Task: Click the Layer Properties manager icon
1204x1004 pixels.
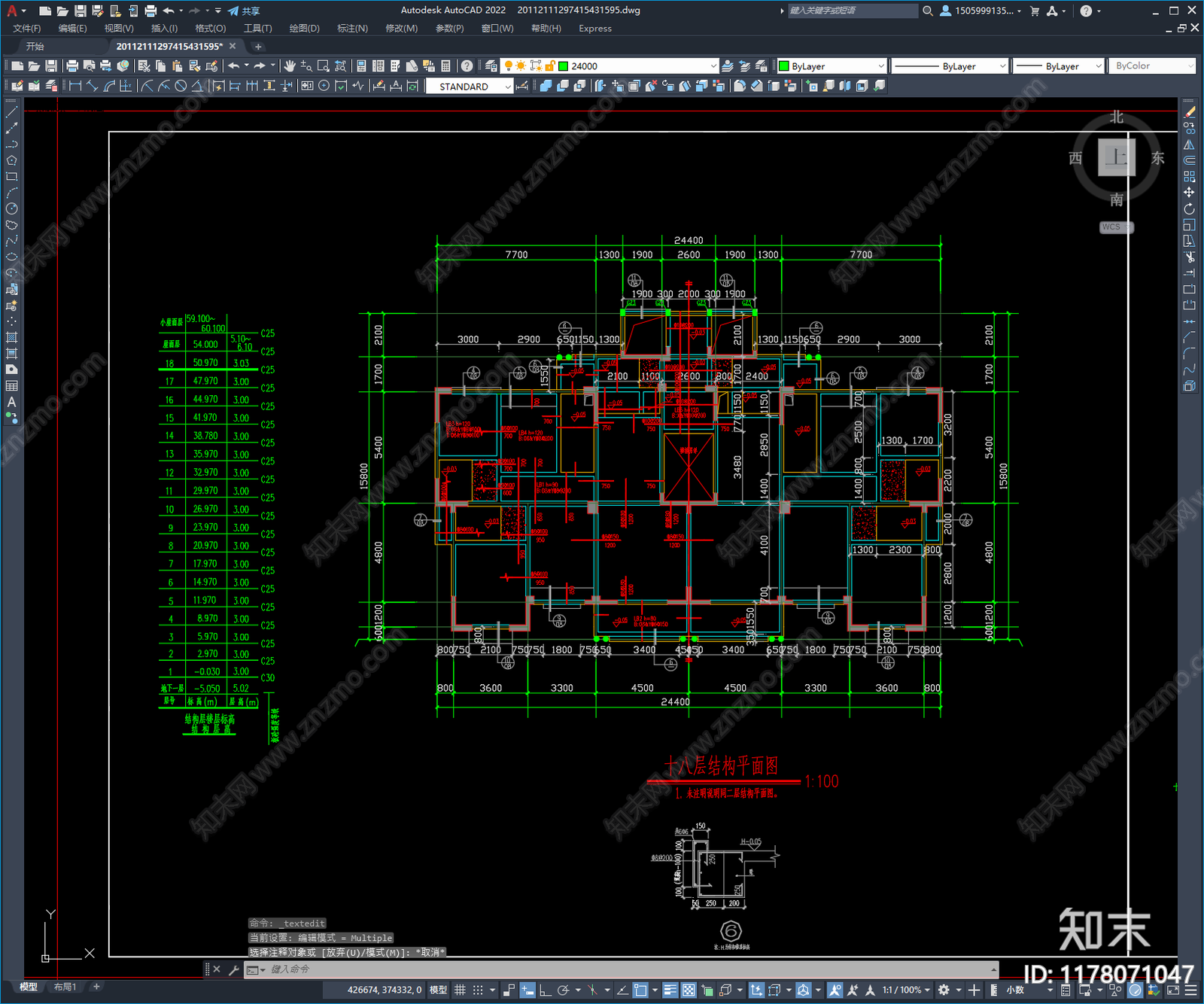Action: point(491,66)
